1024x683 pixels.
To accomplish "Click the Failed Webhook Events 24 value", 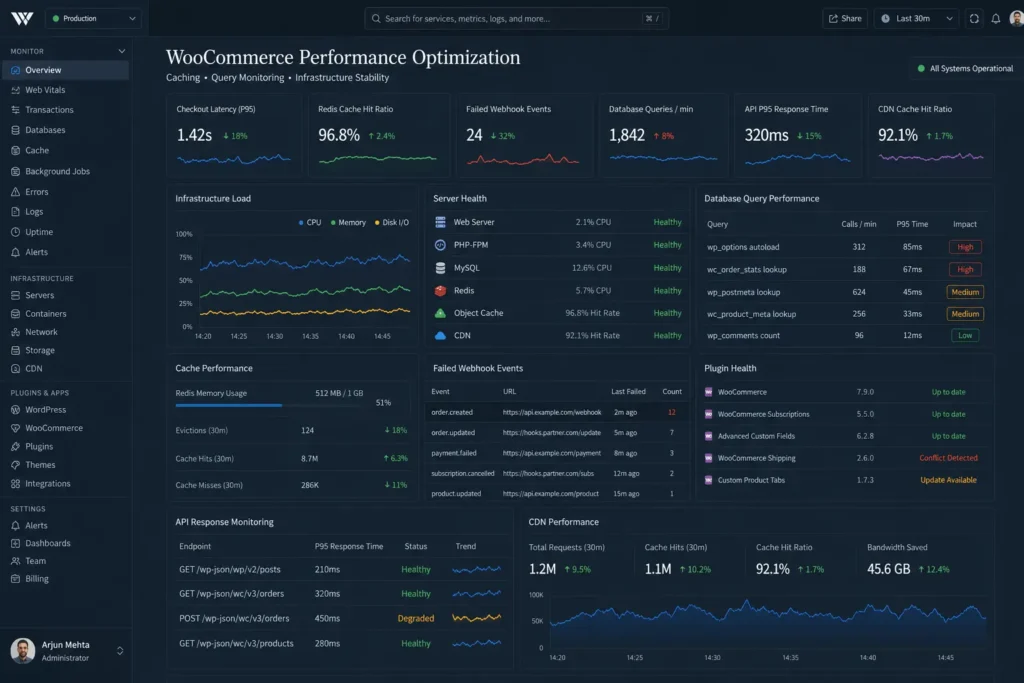I will [x=474, y=135].
